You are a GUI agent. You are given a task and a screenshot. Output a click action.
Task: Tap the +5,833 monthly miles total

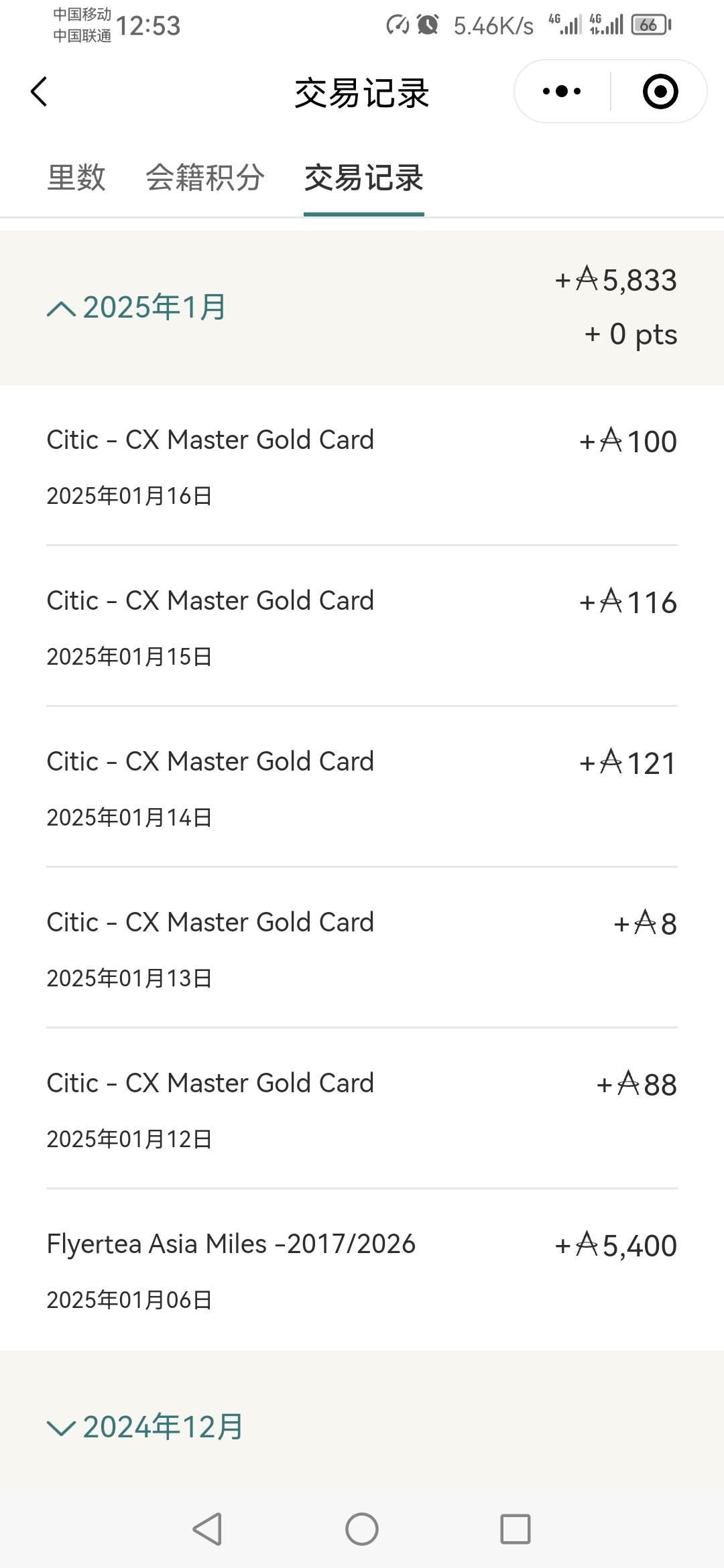tap(616, 280)
